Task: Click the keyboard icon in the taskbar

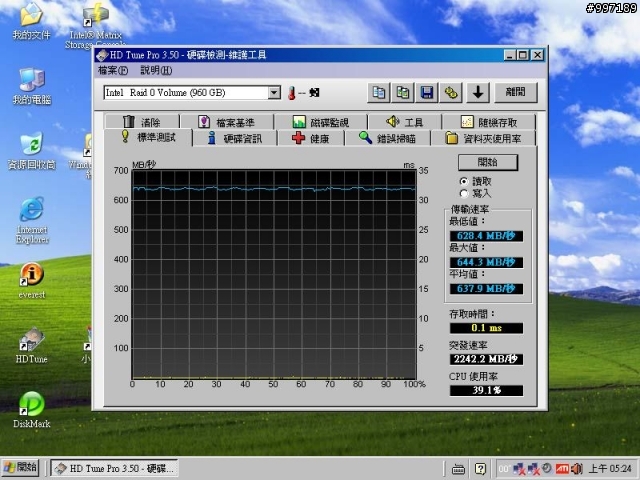Action: [x=458, y=469]
